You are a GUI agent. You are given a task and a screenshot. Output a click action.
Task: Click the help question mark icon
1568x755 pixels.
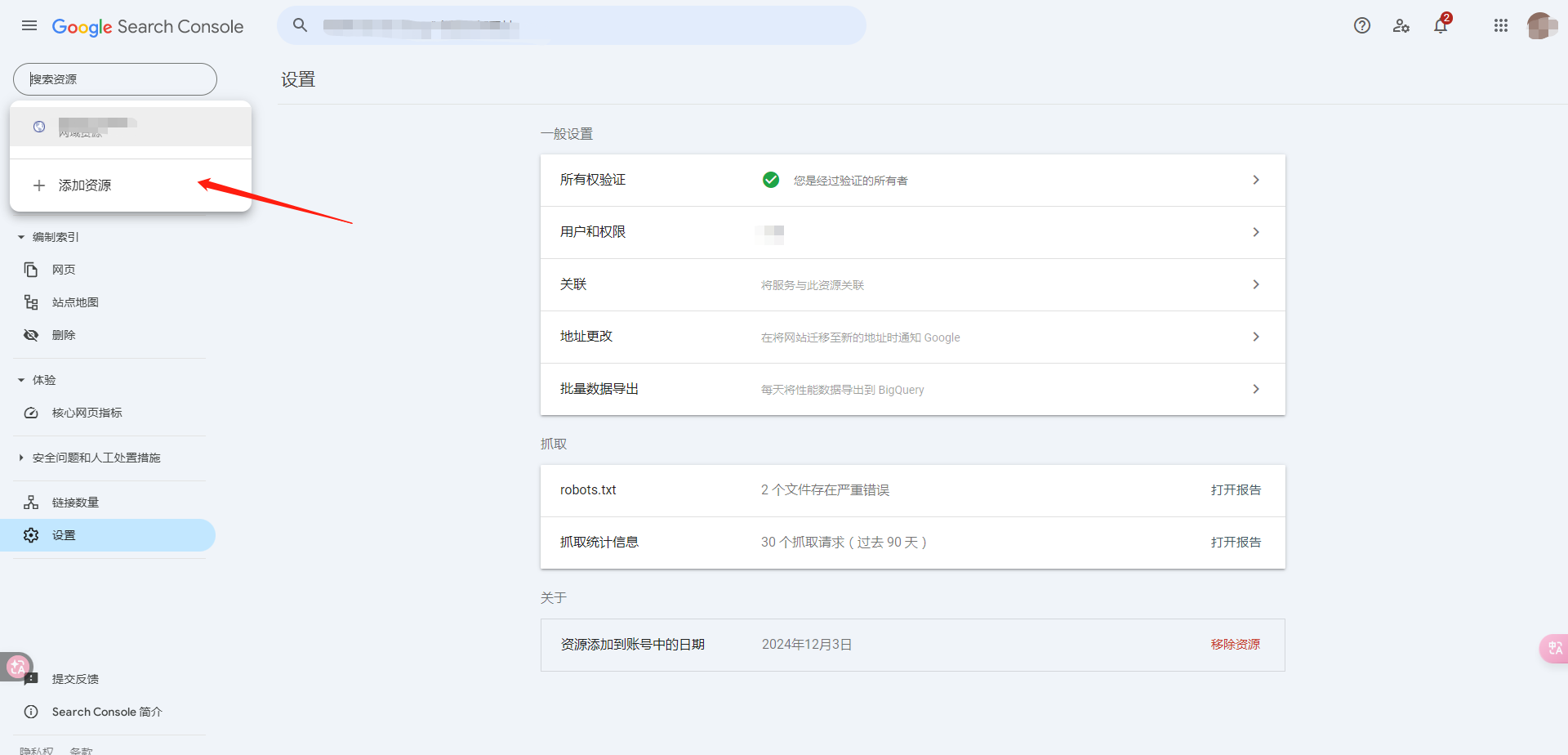point(1361,25)
